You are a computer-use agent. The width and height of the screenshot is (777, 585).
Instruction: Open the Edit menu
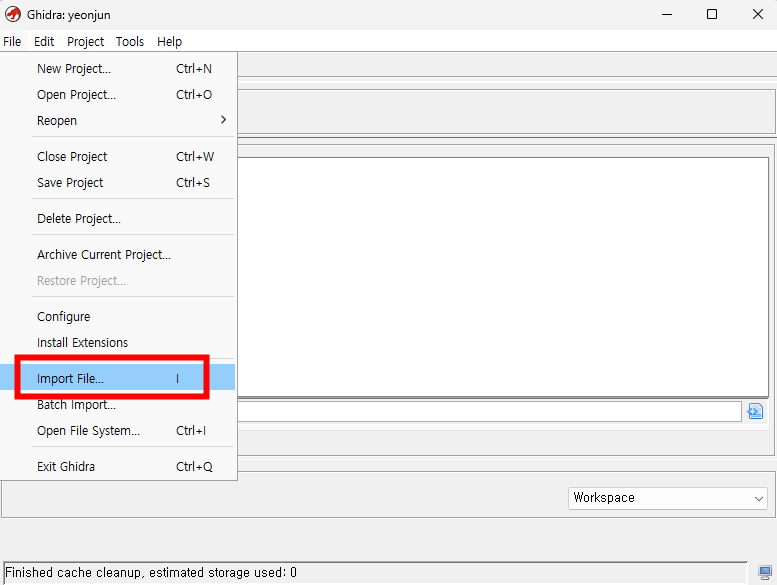click(44, 42)
